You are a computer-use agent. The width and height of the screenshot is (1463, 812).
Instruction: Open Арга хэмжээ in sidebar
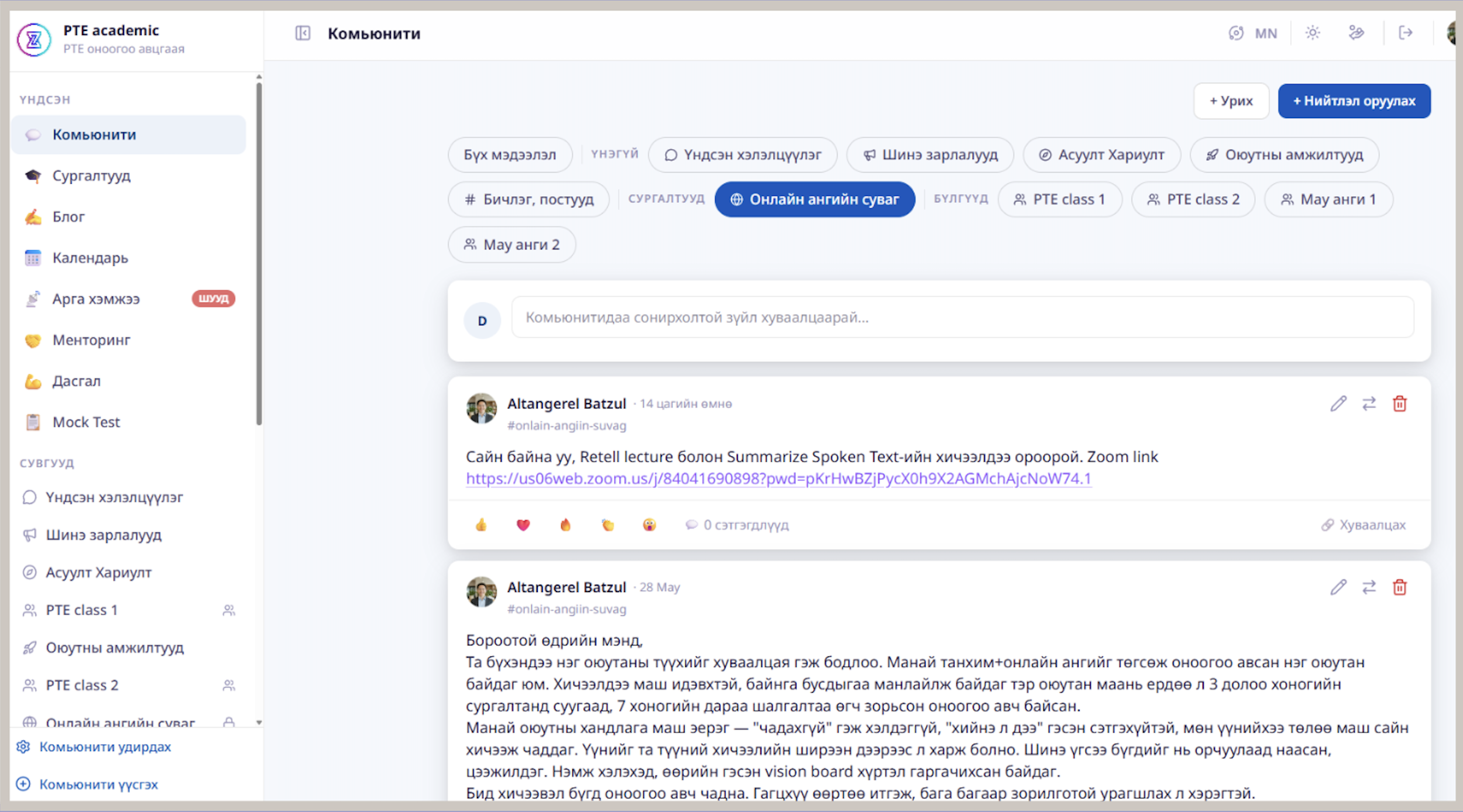pyautogui.click(x=129, y=299)
